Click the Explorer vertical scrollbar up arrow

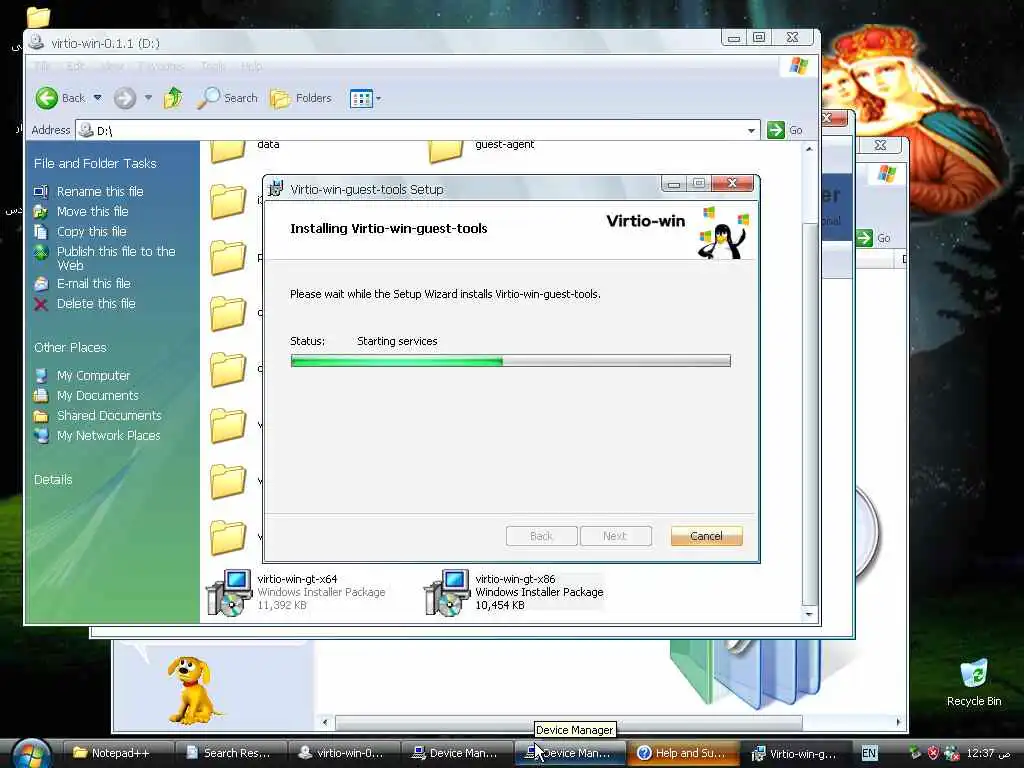[809, 149]
